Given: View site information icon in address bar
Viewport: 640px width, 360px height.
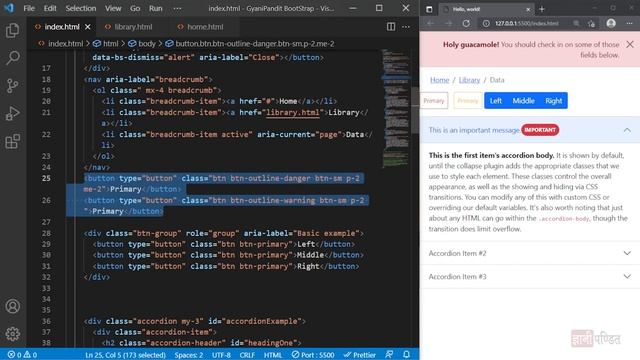Looking at the screenshot, I should click(486, 23).
